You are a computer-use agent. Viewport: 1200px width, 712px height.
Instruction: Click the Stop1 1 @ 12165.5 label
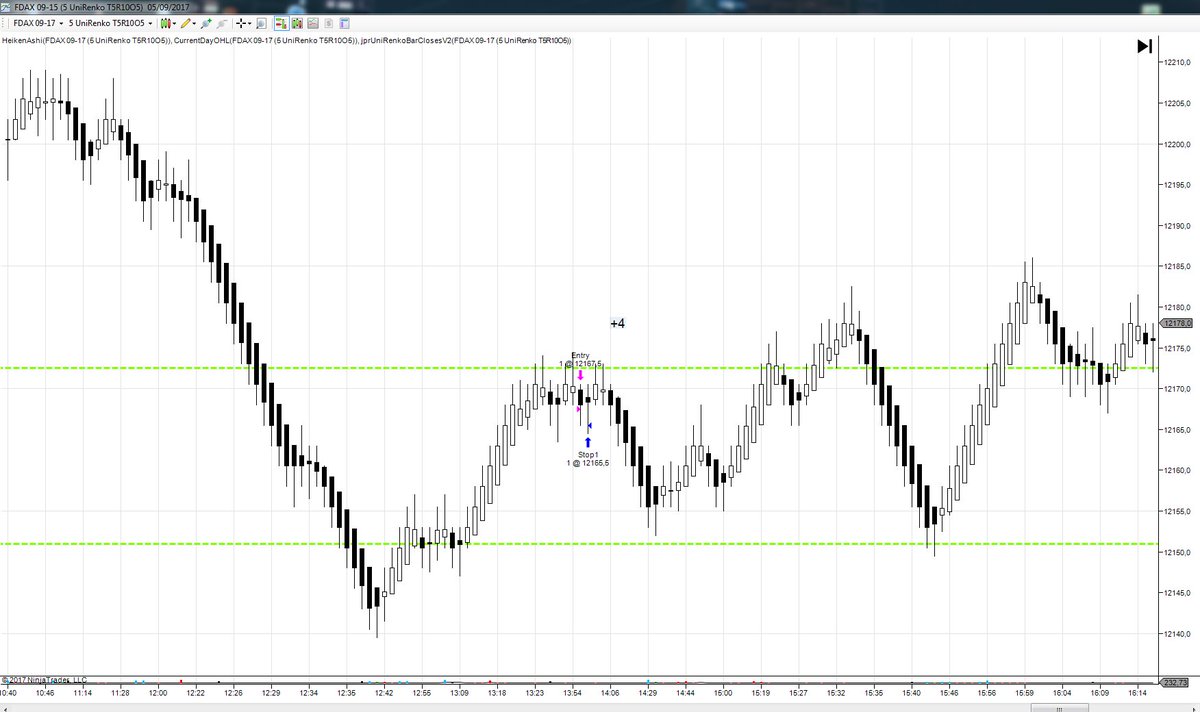coord(588,459)
